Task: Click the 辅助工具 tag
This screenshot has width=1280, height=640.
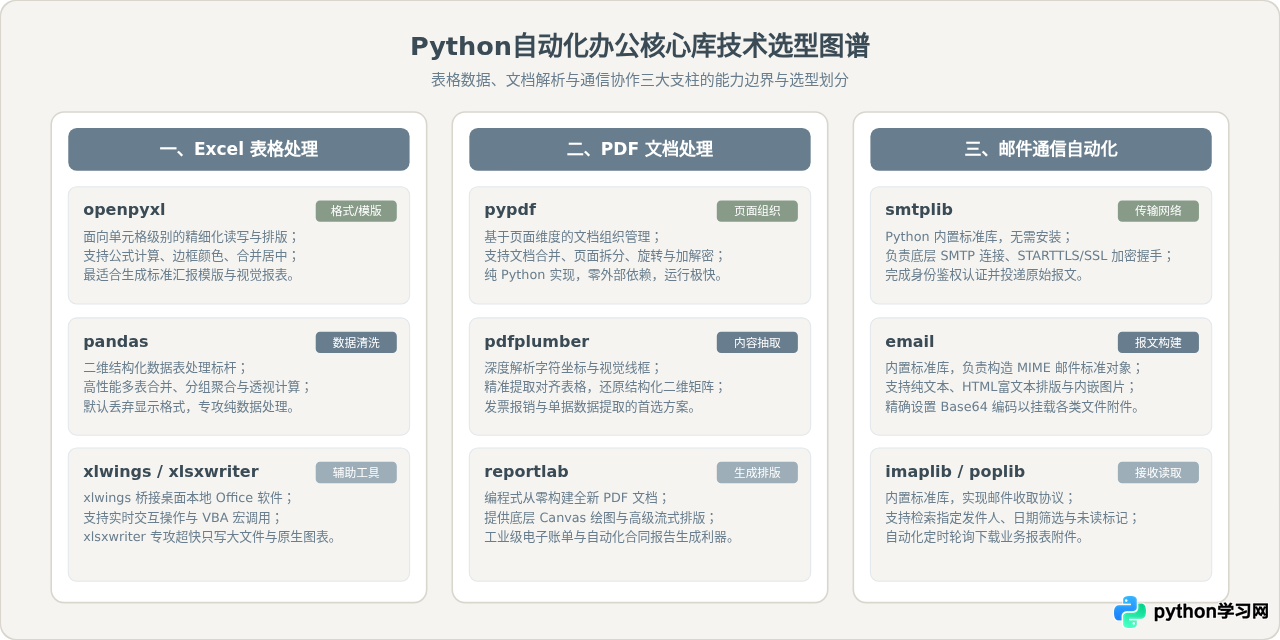Action: (356, 472)
